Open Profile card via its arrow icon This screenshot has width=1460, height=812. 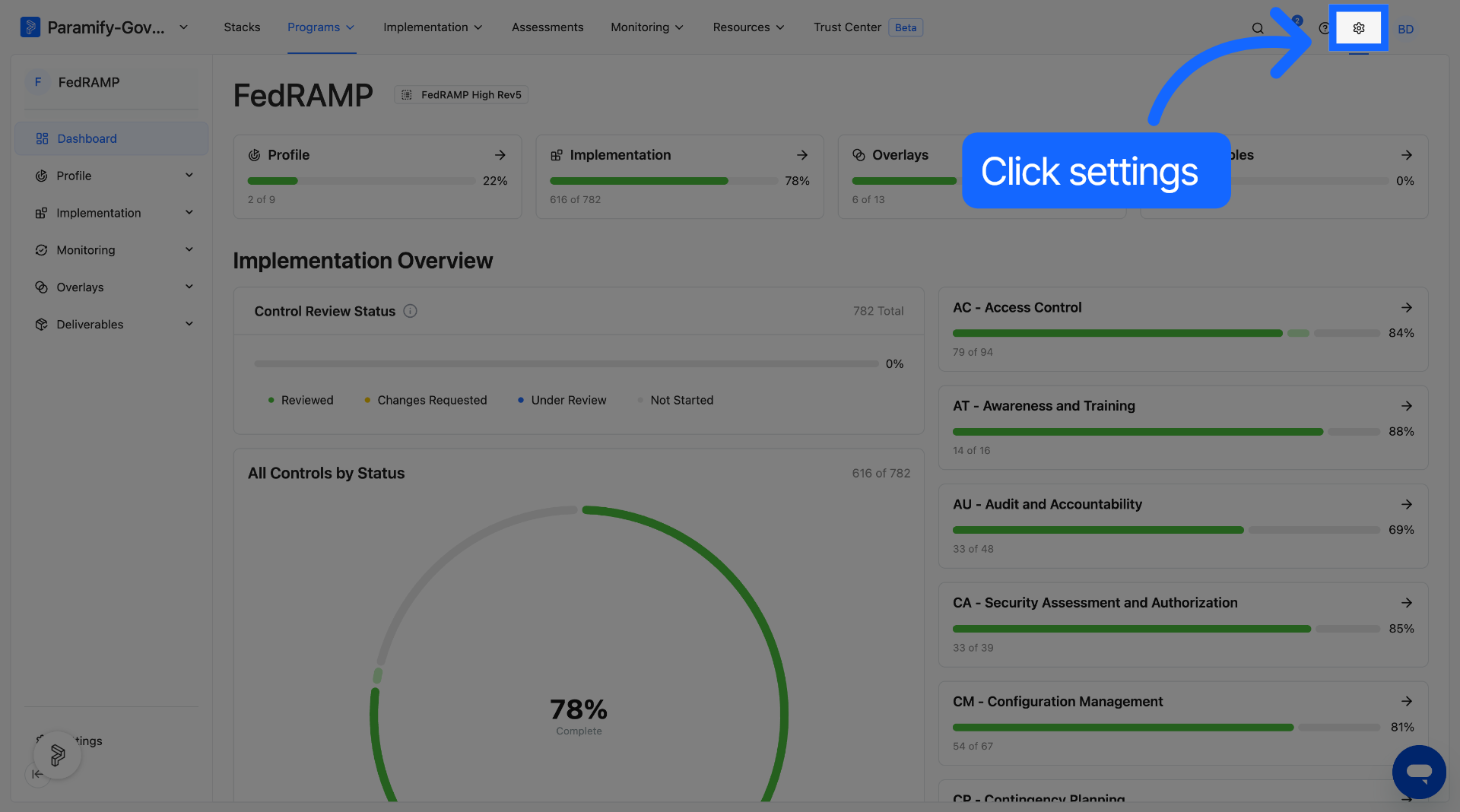tap(500, 155)
